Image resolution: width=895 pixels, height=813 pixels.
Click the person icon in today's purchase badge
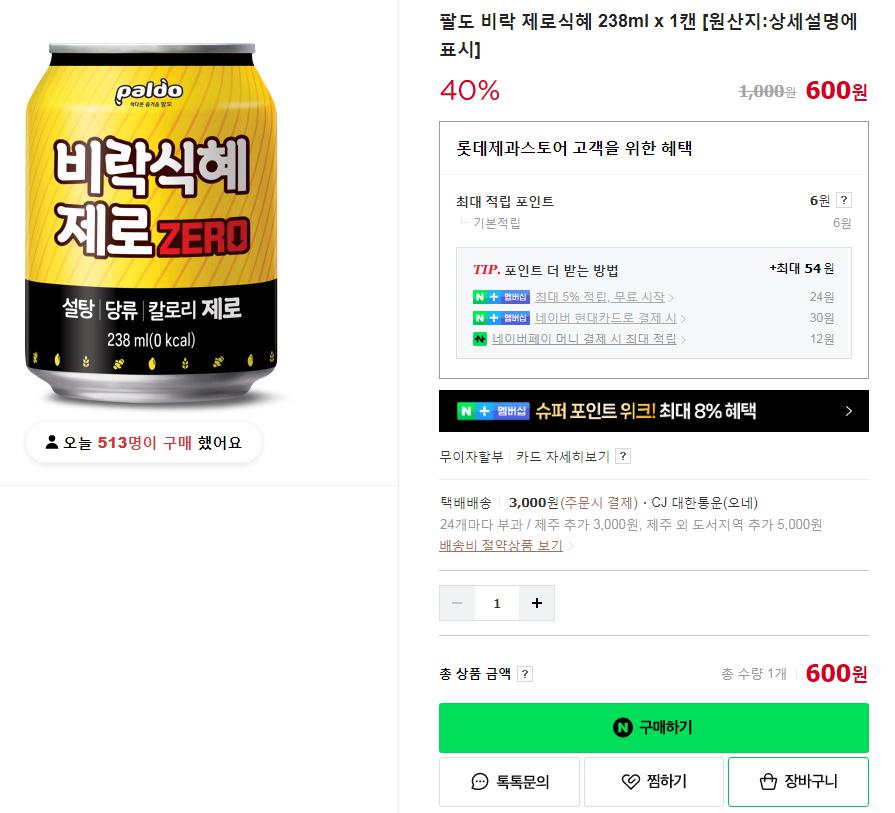[52, 442]
